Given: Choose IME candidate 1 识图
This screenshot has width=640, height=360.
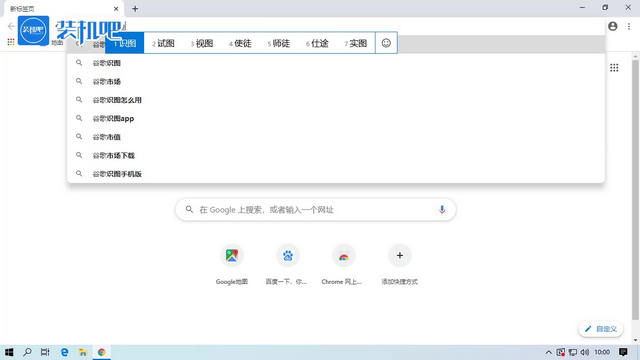Looking at the screenshot, I should 124,43.
